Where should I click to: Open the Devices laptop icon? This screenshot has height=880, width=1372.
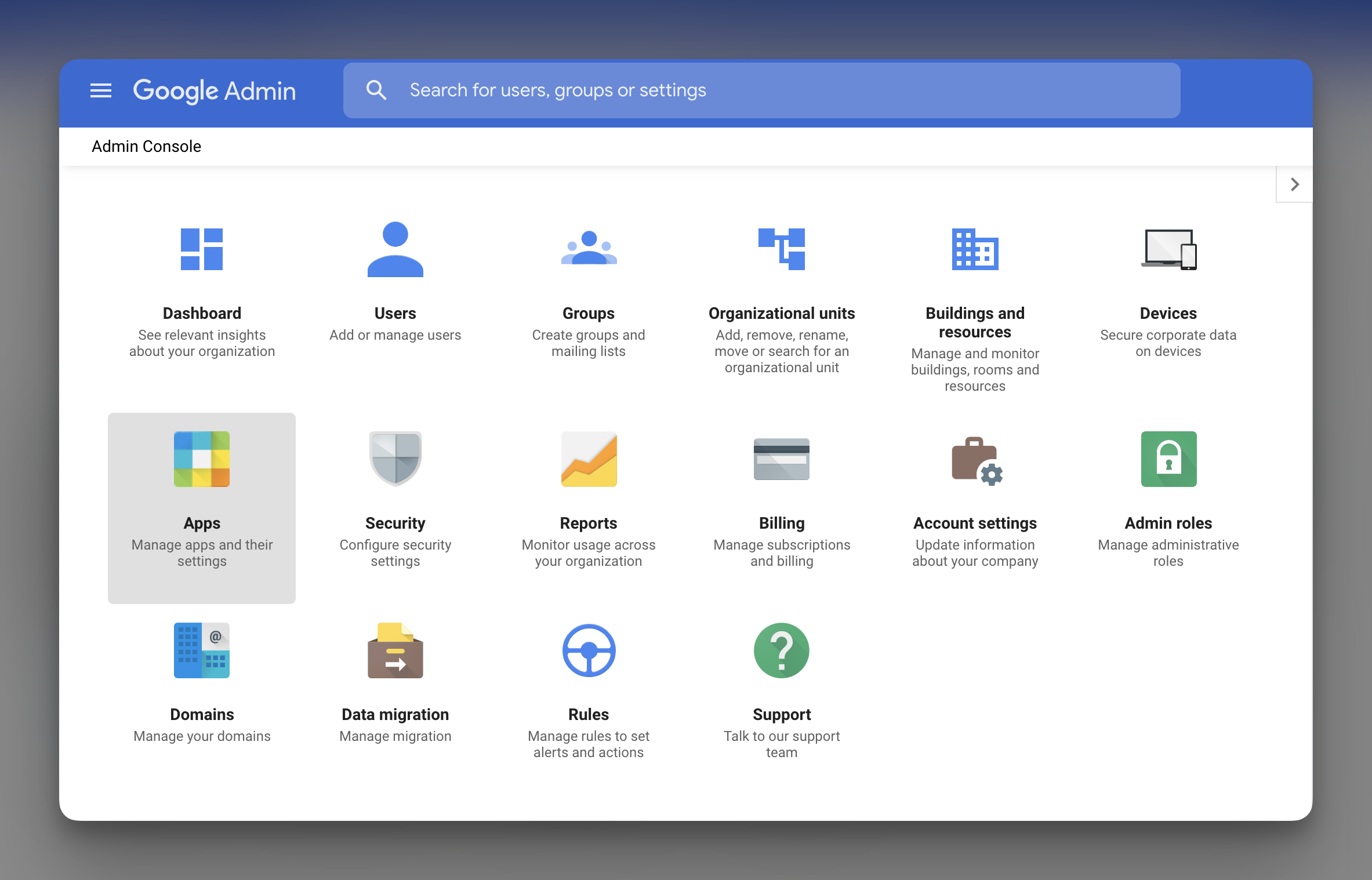1168,249
